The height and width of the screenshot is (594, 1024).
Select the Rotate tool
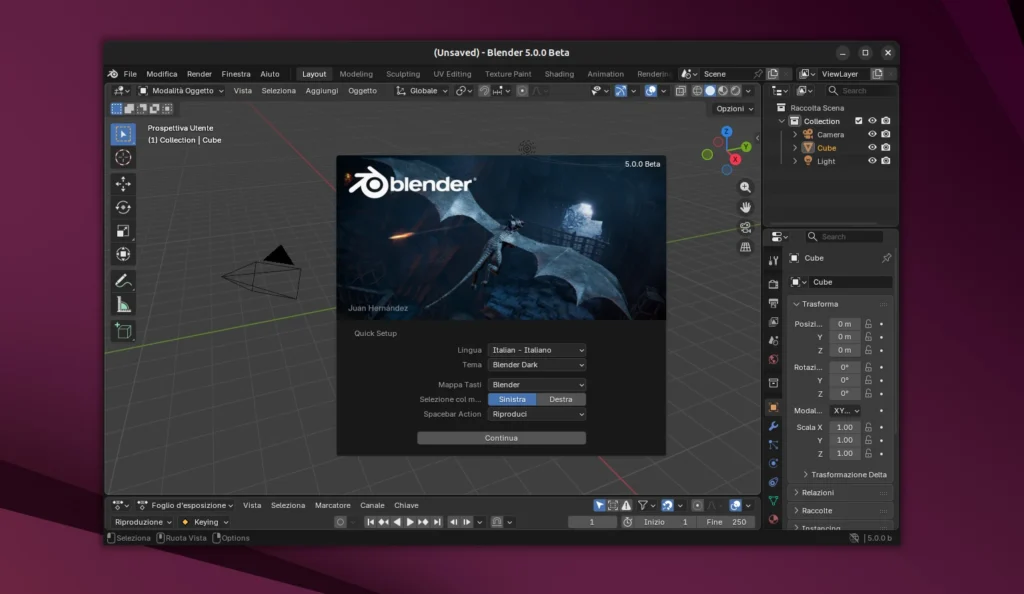click(x=123, y=207)
